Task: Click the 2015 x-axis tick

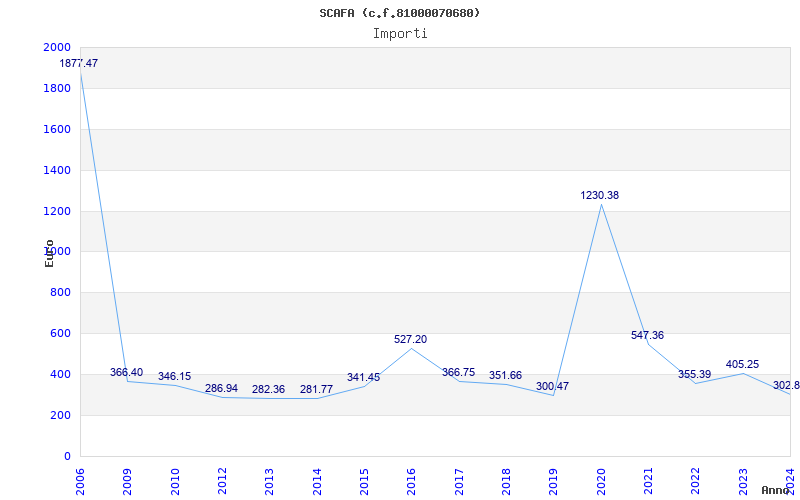Action: pos(364,481)
